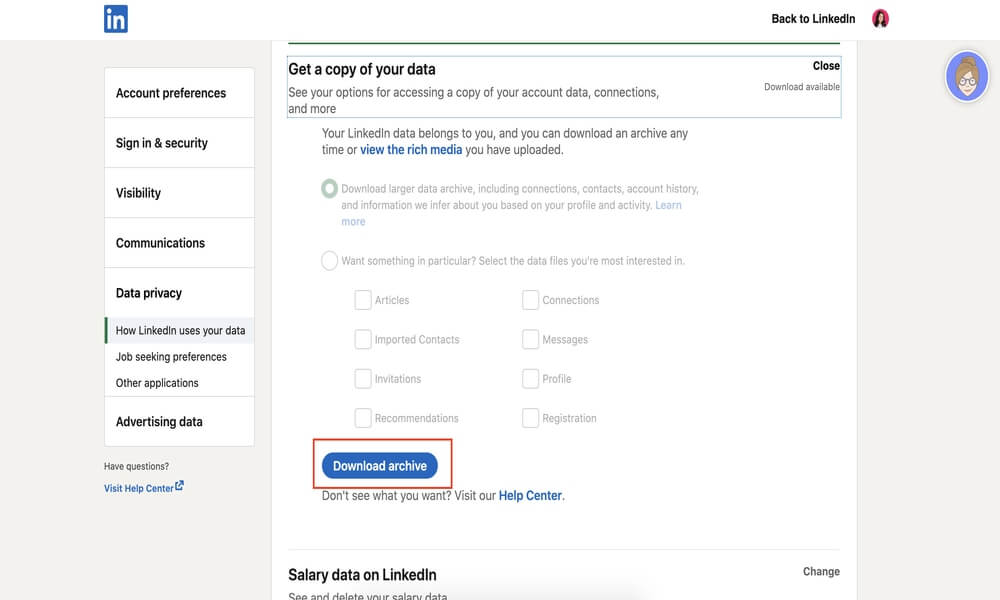1000x600 pixels.
Task: Click the floating cartoon avatar bubble
Action: click(967, 77)
